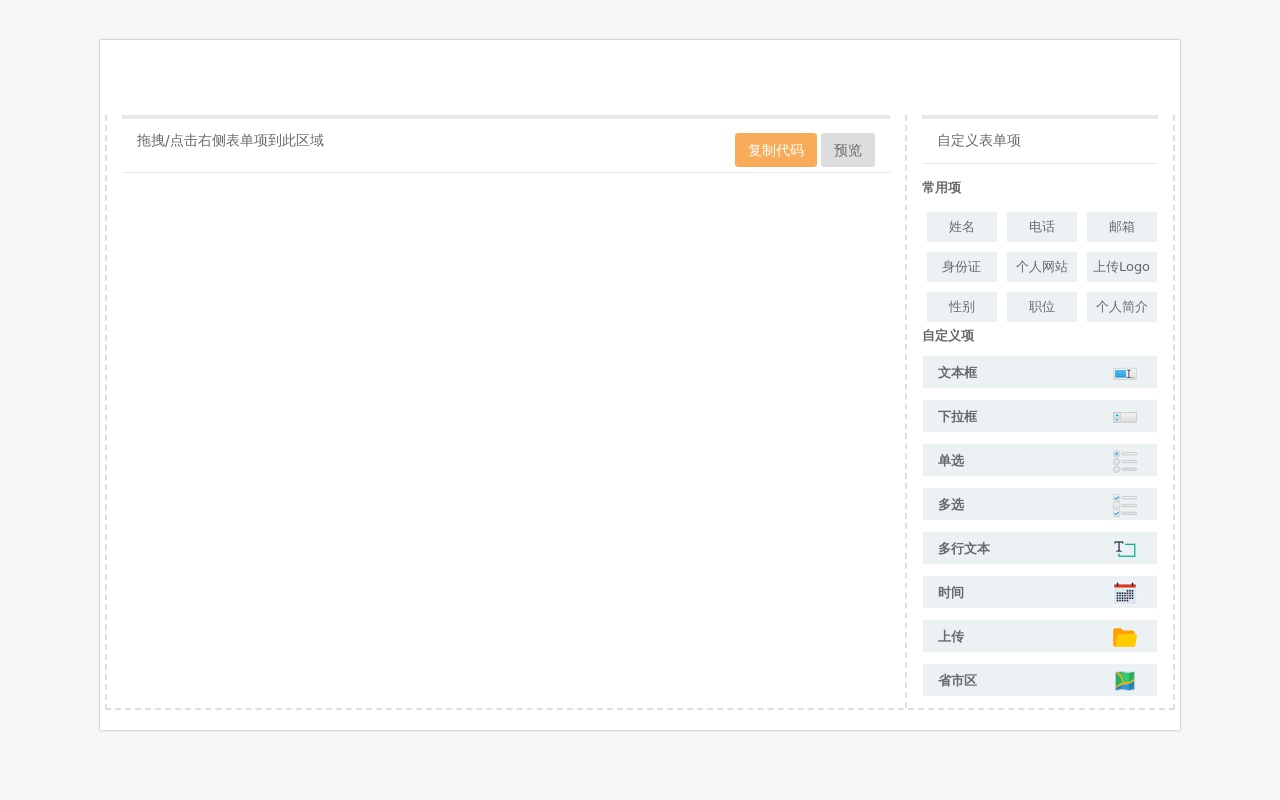Select the 多选 custom item label

(x=951, y=504)
